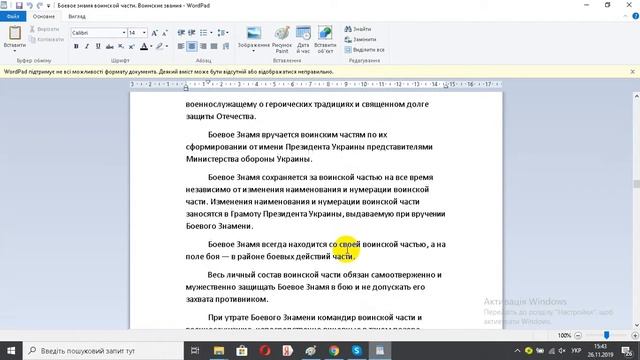
Task: Expand the highlight color dropdown arrow
Action: pos(167,47)
